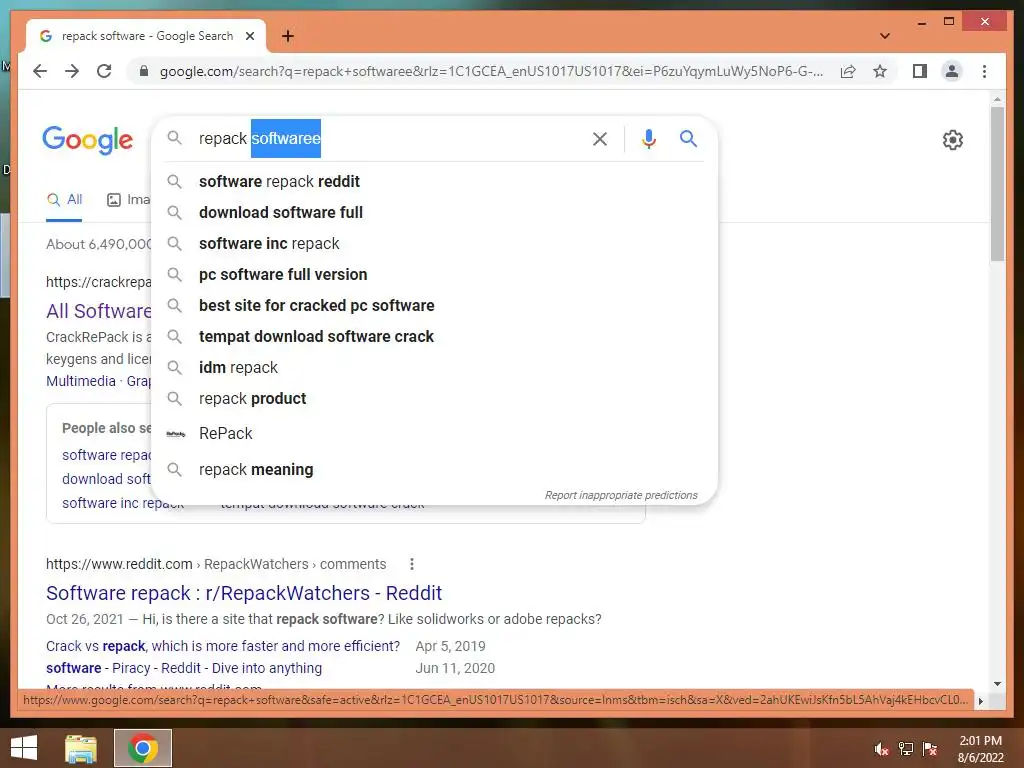Open the 'All Software' search result
The height and width of the screenshot is (768, 1024).
[99, 311]
